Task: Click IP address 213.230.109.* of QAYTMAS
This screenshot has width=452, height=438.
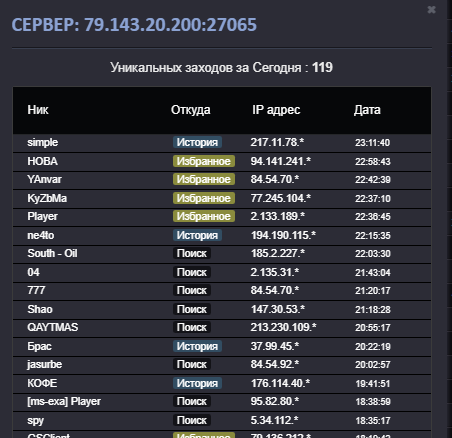Action: 283,327
